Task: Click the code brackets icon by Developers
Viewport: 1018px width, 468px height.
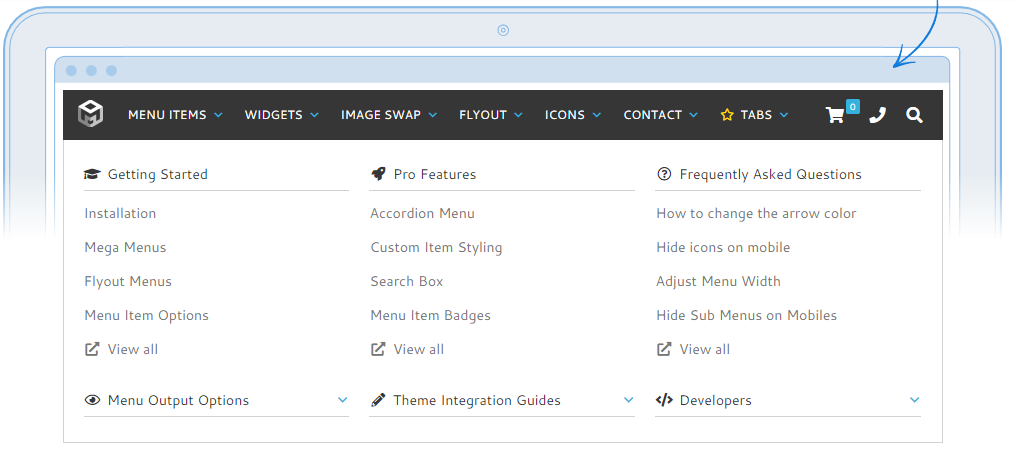Action: tap(664, 400)
